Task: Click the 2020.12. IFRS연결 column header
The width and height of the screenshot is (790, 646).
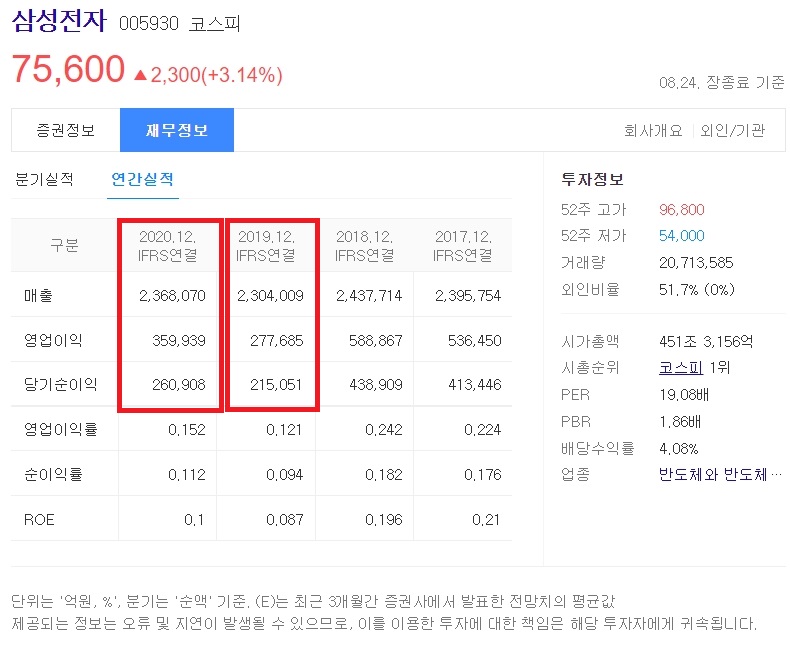Action: (168, 246)
